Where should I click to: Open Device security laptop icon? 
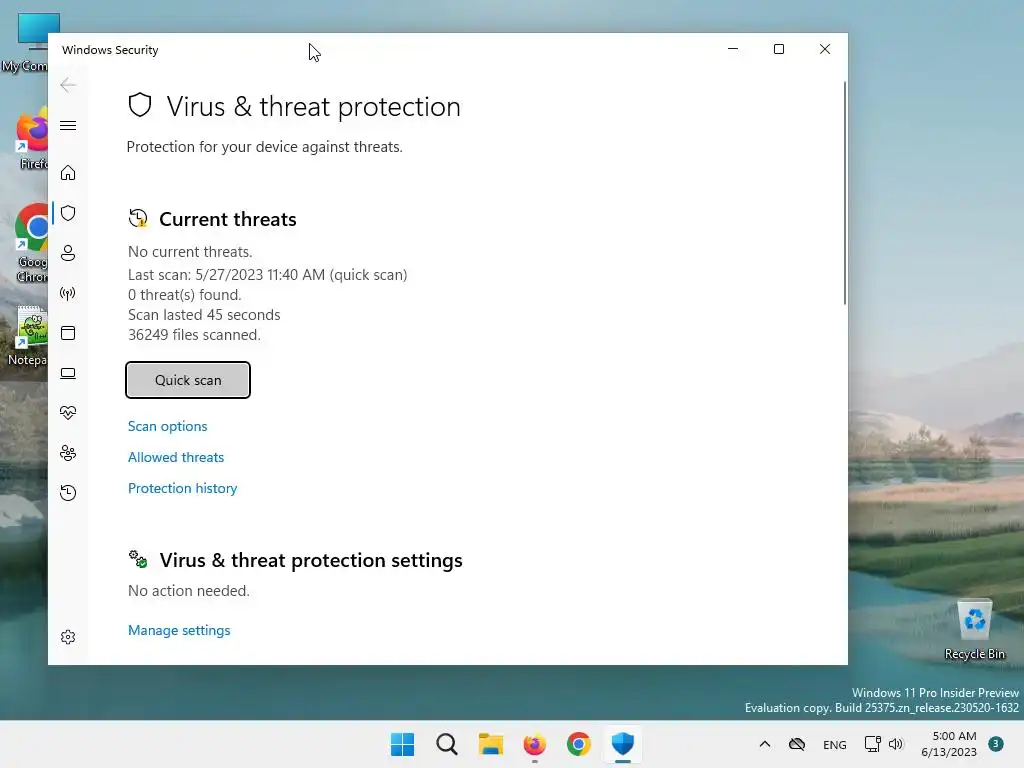coord(68,374)
